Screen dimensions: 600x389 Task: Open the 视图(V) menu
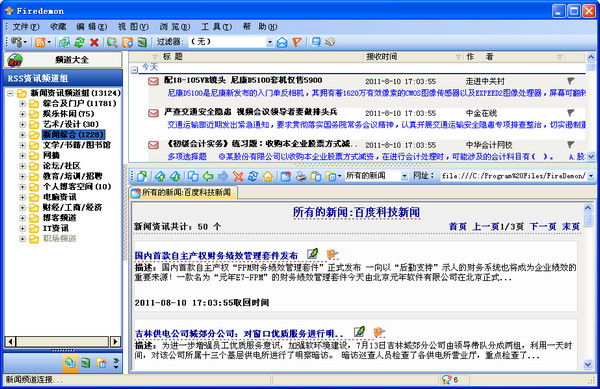[x=133, y=27]
